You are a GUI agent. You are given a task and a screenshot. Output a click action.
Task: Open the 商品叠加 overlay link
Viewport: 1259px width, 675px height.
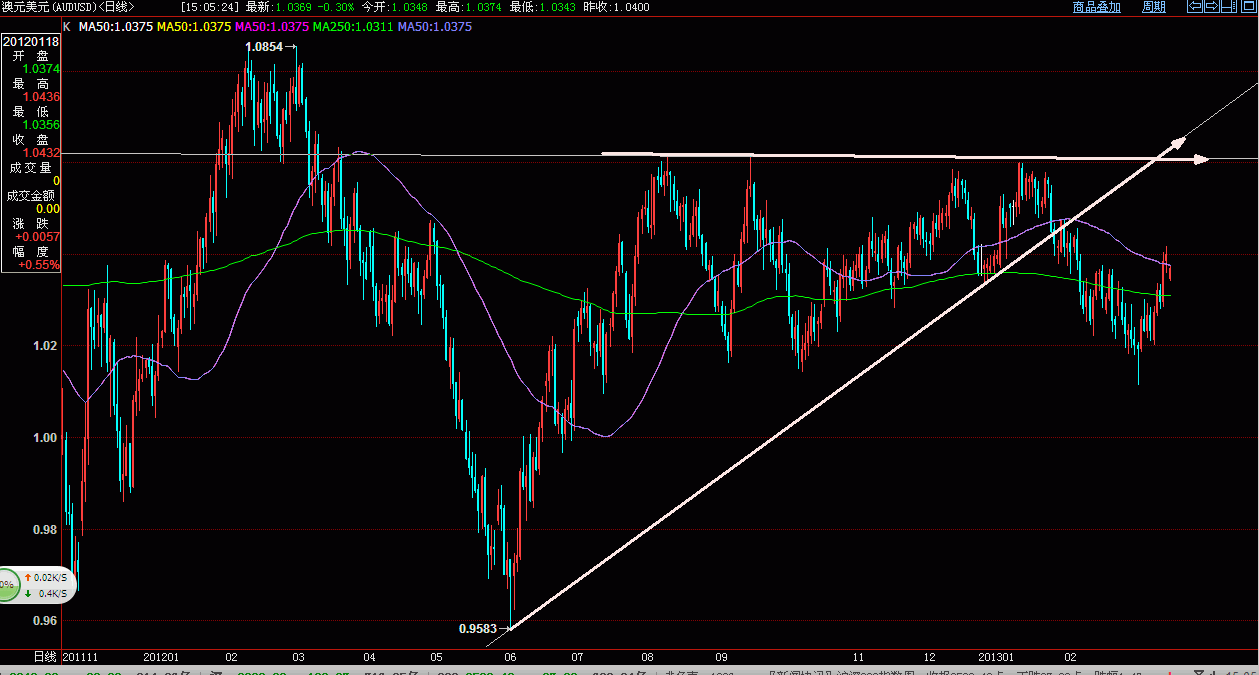(x=1097, y=6)
